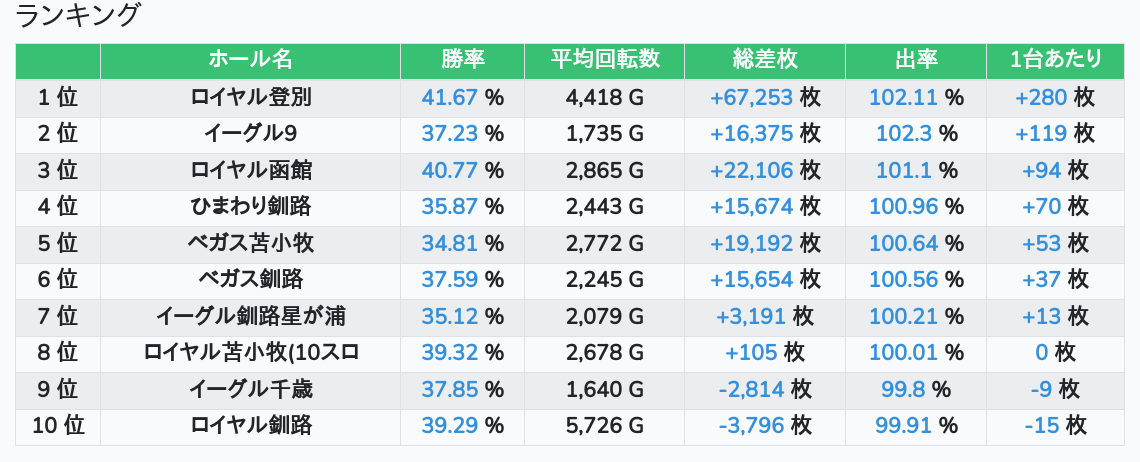The image size is (1140, 462).
Task: Select the ロイヤル函館 hall name
Action: 250,170
